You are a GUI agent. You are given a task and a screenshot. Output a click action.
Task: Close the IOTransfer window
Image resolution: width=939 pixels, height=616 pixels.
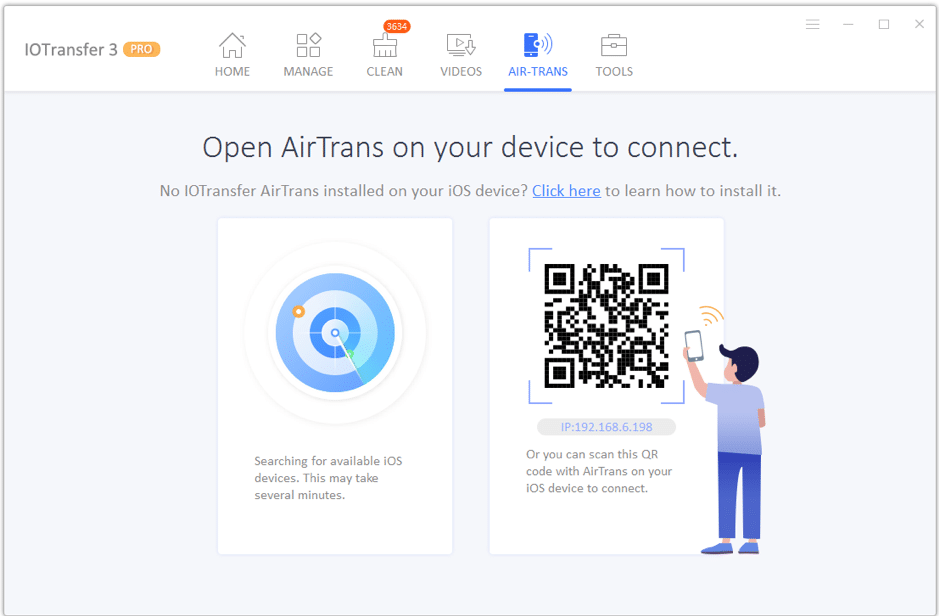(919, 24)
